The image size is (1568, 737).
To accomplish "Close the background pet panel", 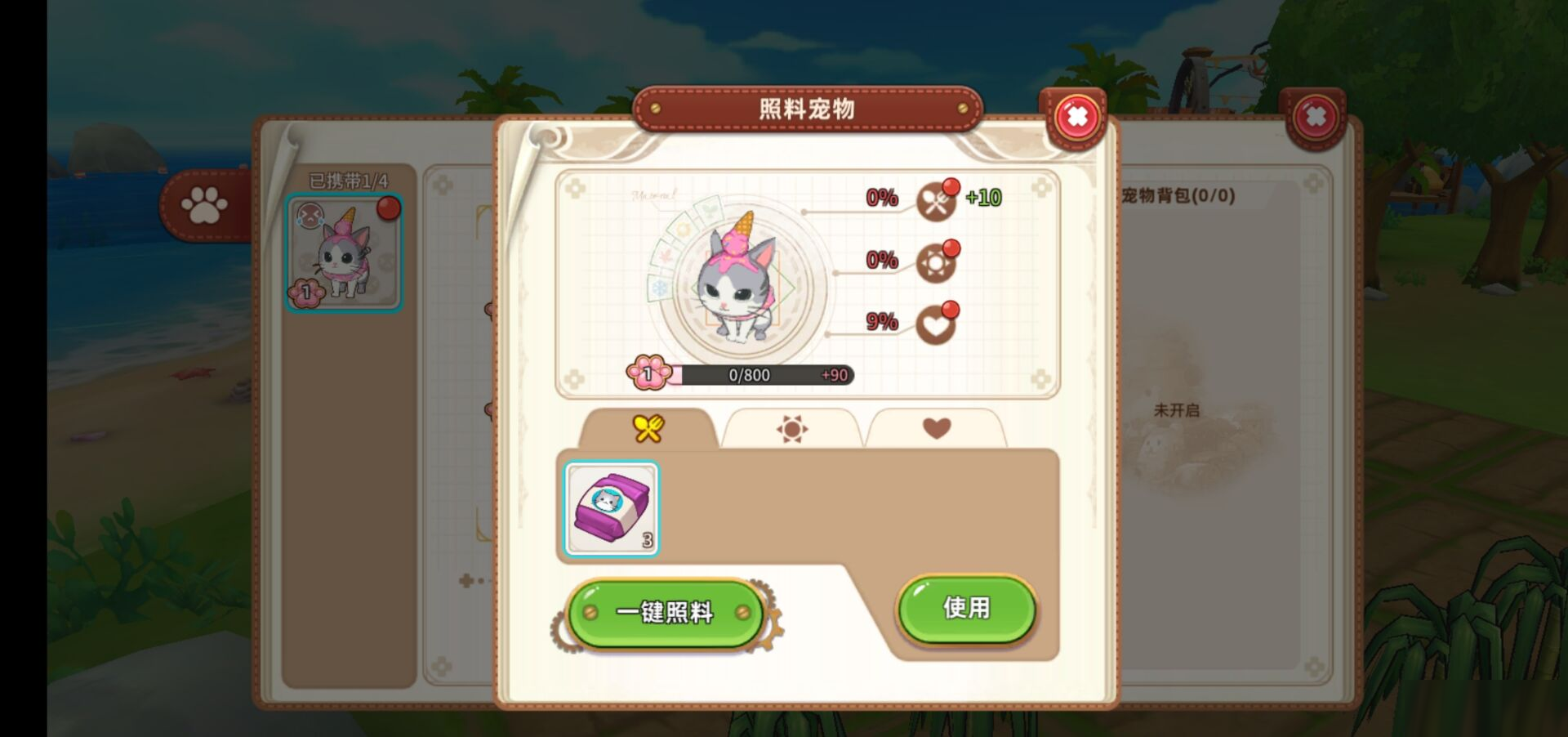I will pyautogui.click(x=1315, y=118).
